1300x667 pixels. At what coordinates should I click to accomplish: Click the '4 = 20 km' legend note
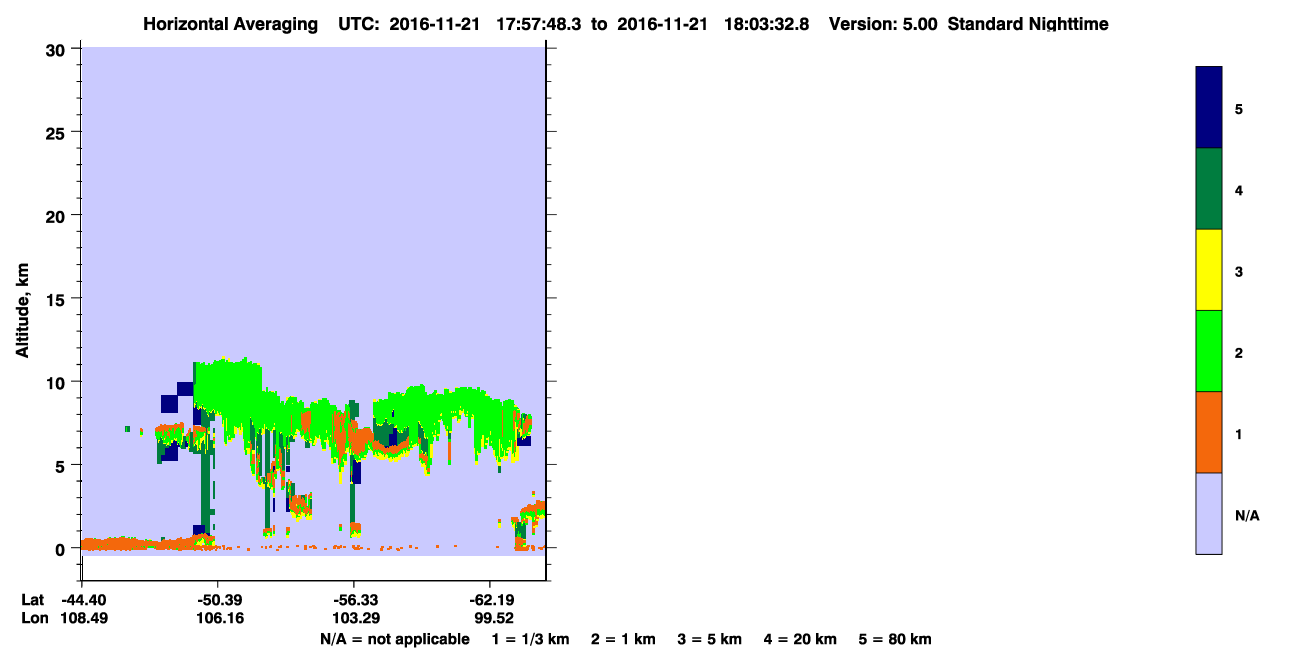pyautogui.click(x=800, y=639)
